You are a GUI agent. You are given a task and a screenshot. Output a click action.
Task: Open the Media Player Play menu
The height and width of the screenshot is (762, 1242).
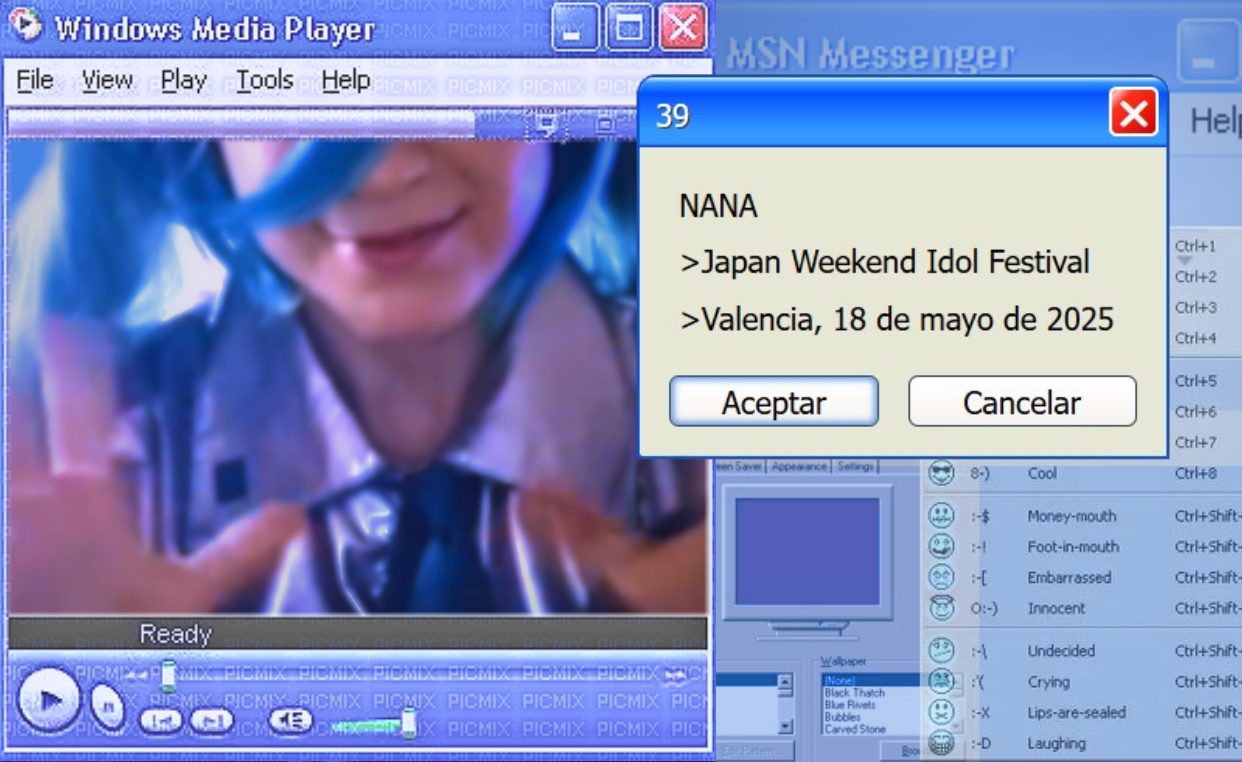184,80
